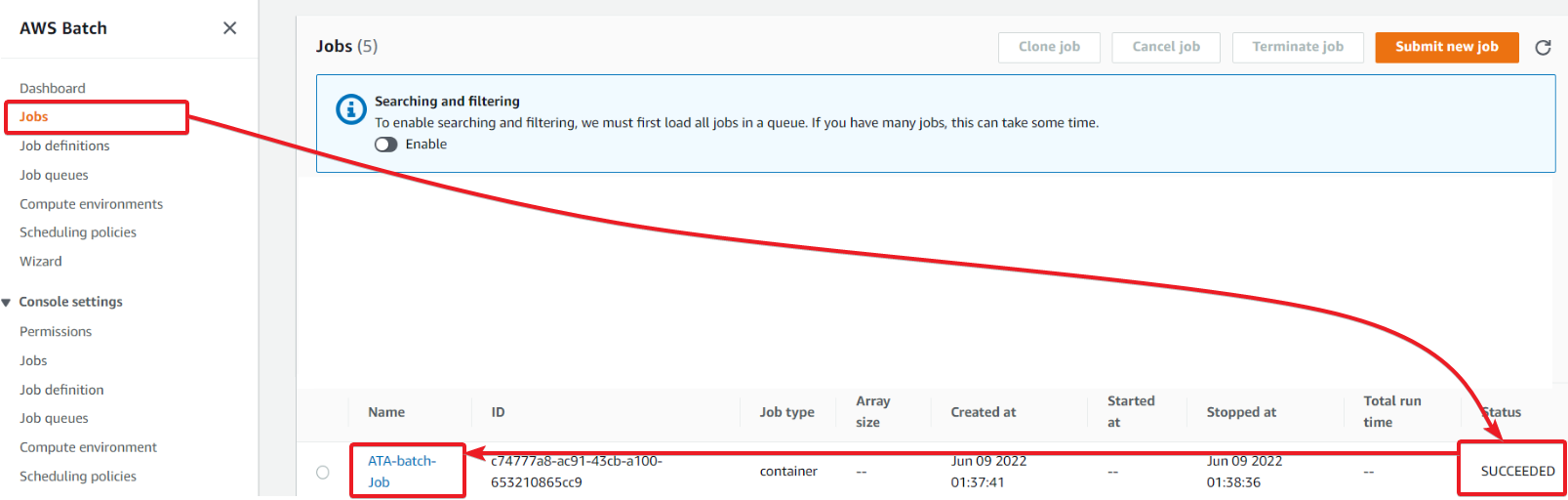Sort by the Name column header
The height and width of the screenshot is (500, 1568).
[x=386, y=412]
